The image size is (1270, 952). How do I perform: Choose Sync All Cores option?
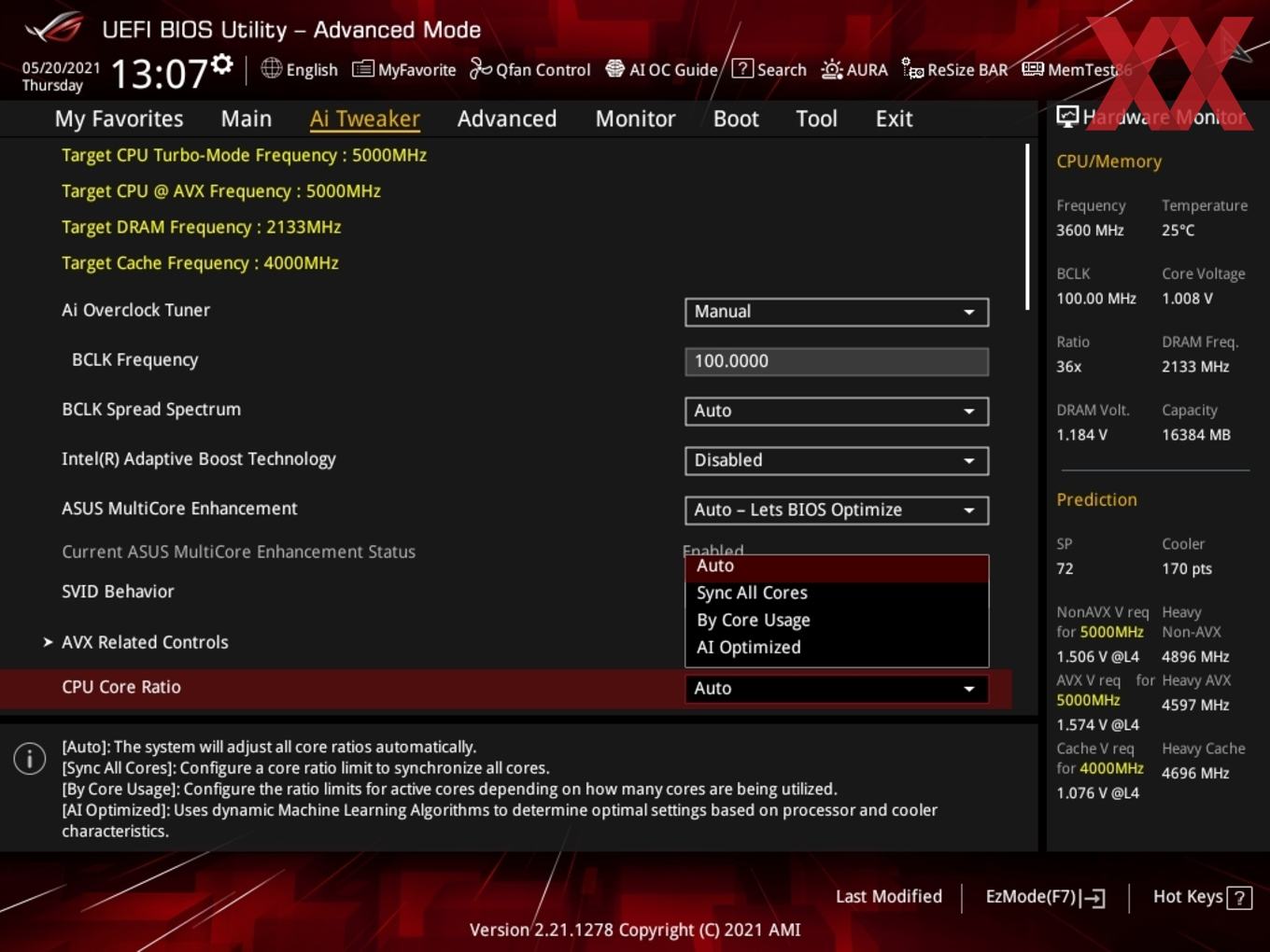click(837, 593)
